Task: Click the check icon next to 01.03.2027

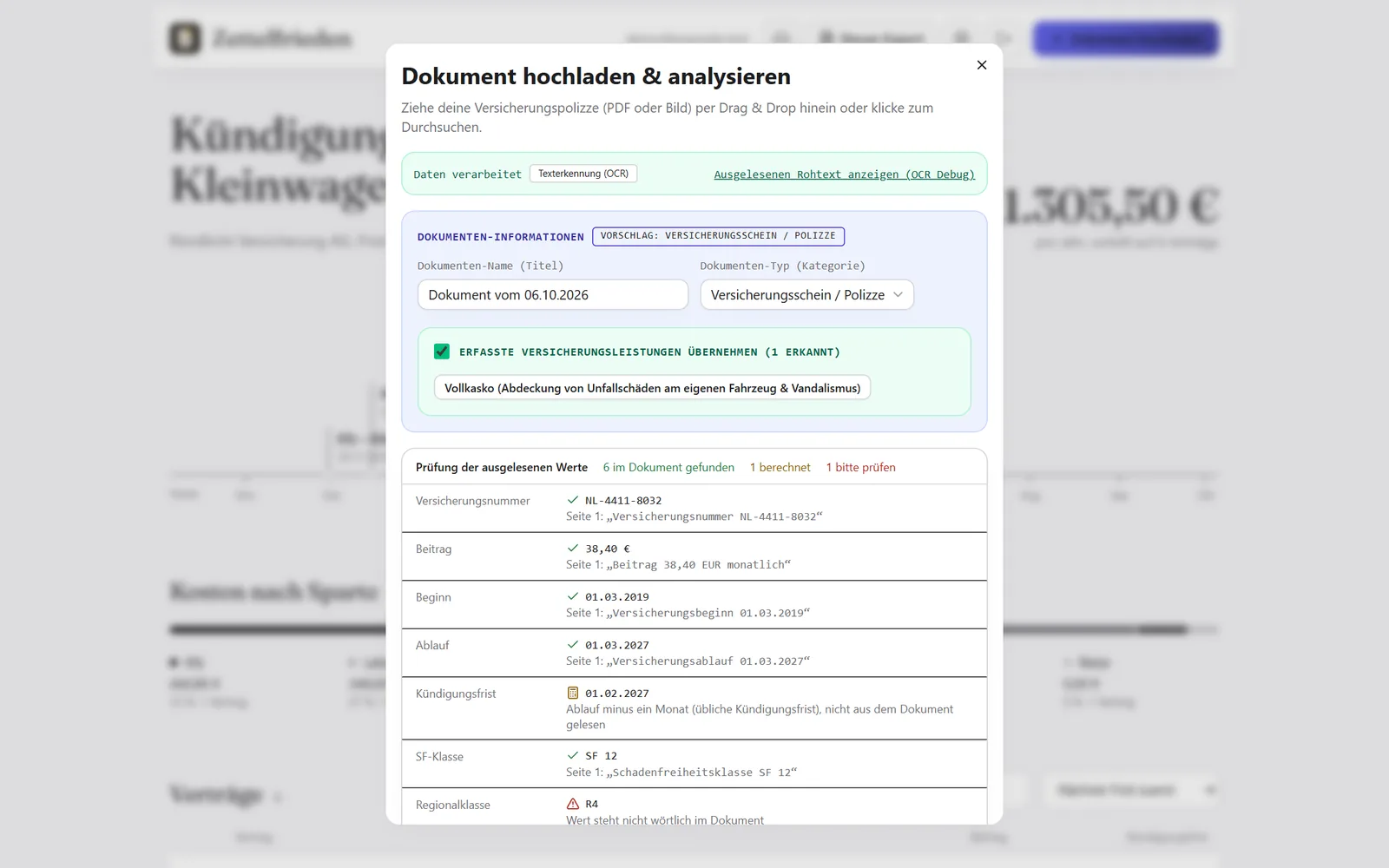Action: coord(573,645)
